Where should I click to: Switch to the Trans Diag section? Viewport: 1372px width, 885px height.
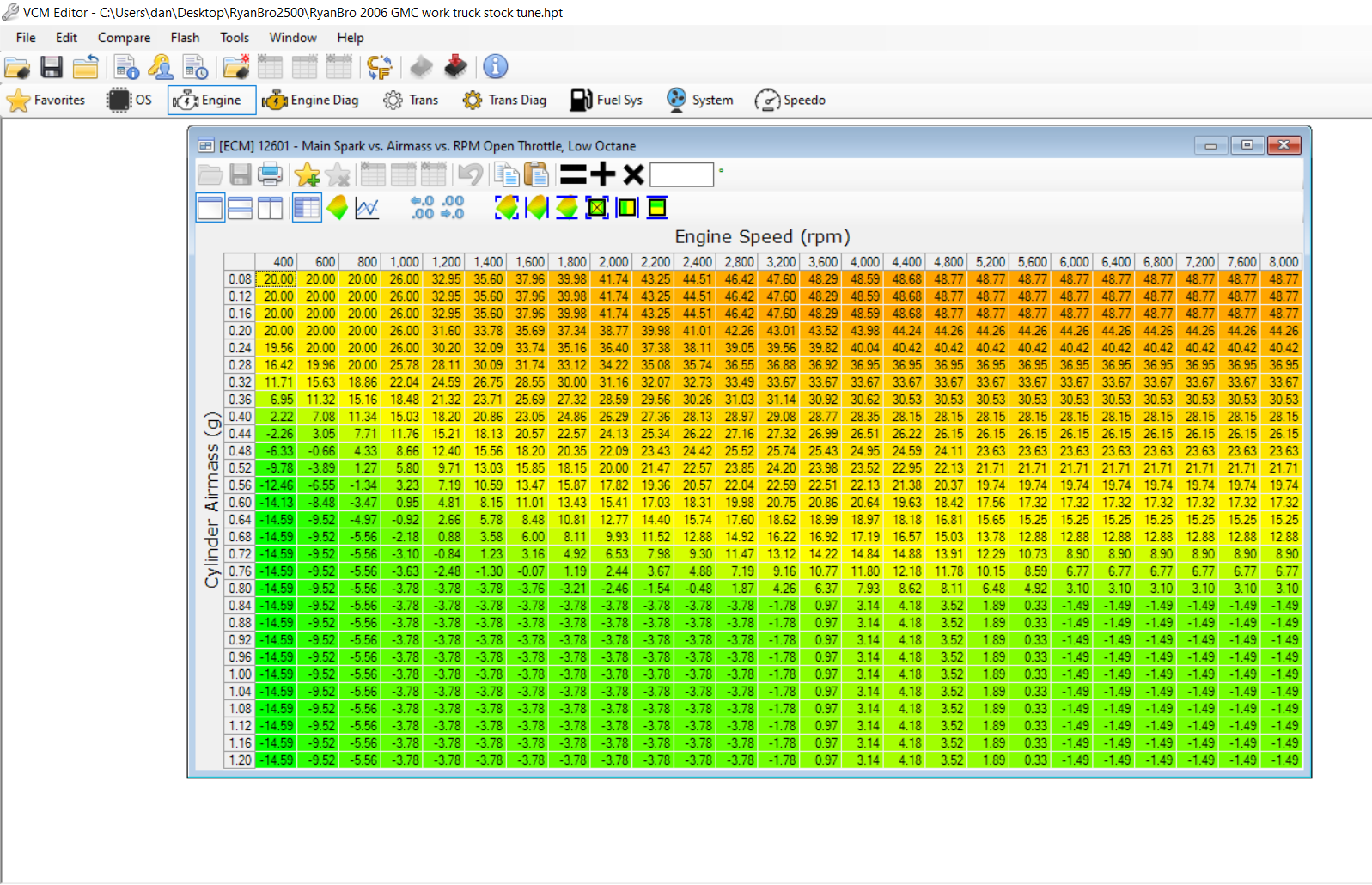(504, 101)
